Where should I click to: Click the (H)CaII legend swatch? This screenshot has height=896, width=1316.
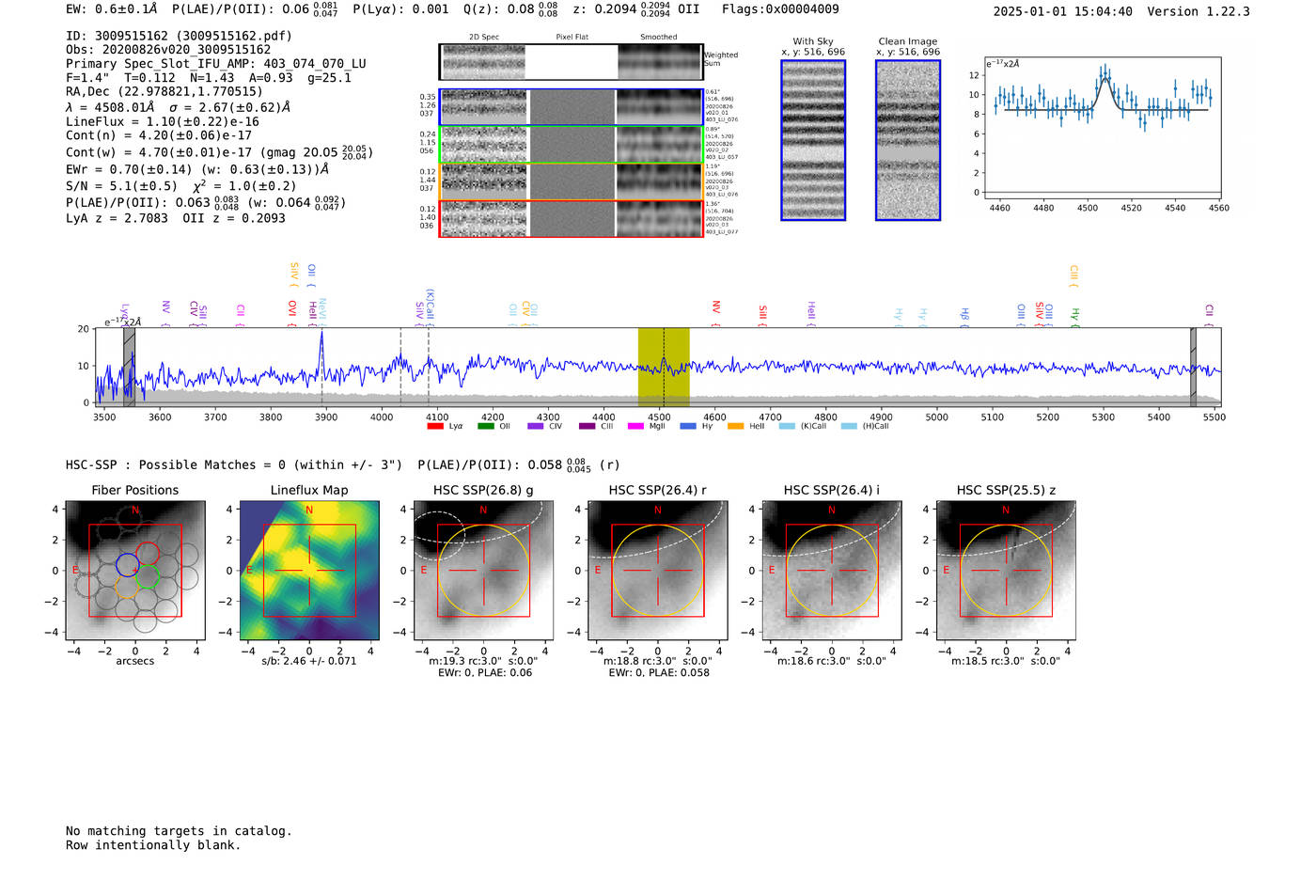(x=850, y=426)
